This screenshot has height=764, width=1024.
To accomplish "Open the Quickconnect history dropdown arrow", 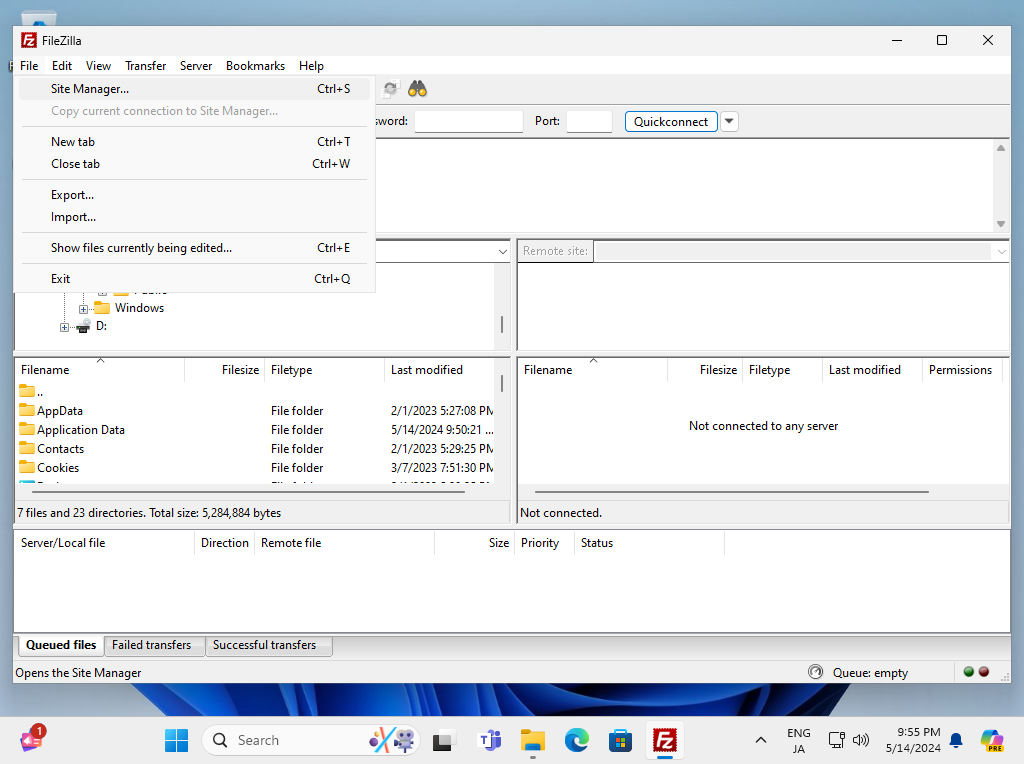I will [729, 121].
